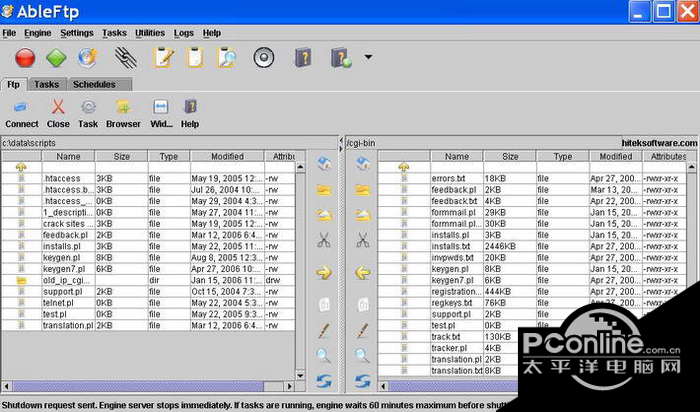Click the magnifier icon beside the local list

[x=324, y=356]
